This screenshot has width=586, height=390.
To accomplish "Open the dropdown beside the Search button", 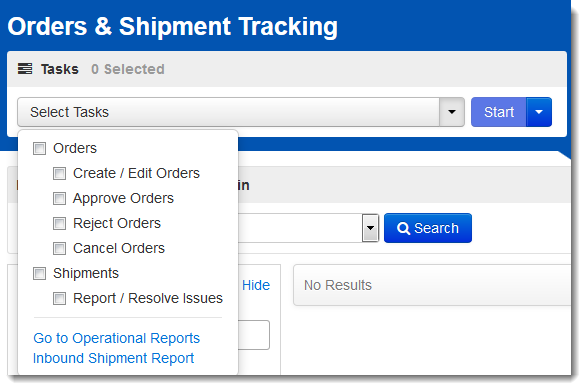I will [370, 228].
